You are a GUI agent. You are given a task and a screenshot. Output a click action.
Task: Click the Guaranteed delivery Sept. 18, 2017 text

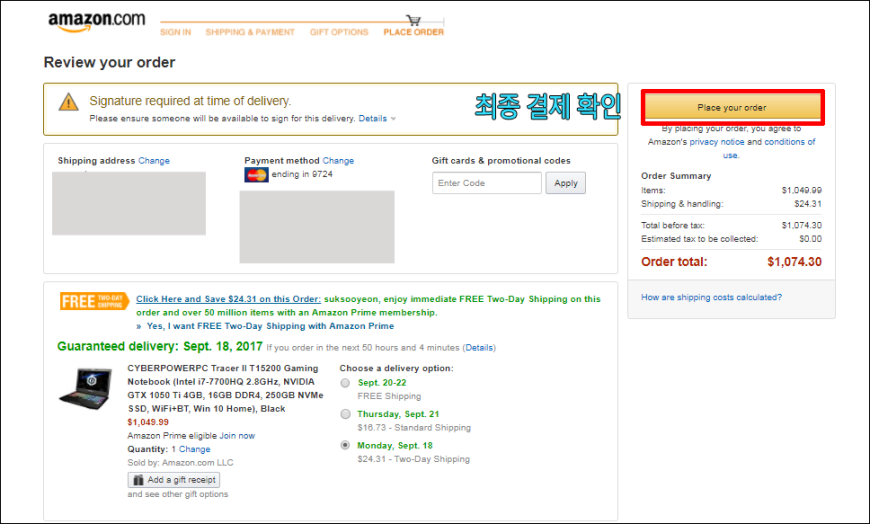[x=160, y=347]
